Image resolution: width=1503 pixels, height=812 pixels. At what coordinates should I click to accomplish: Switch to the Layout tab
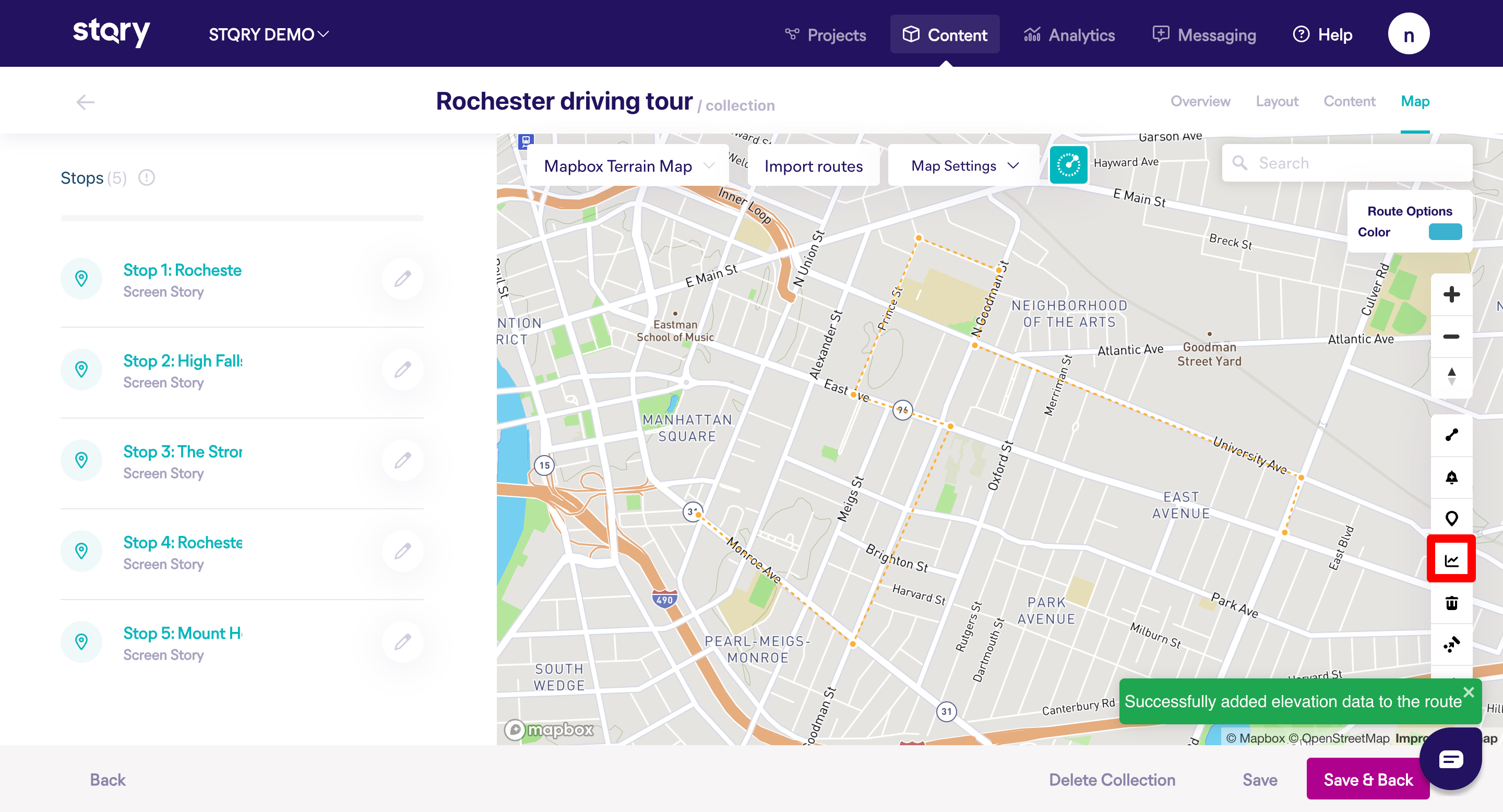click(1277, 101)
